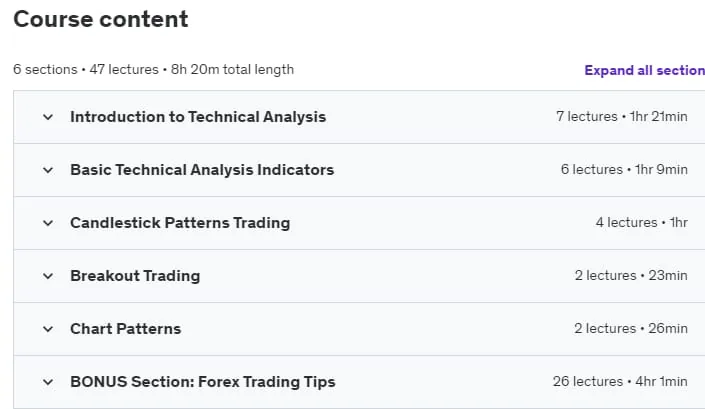The image size is (705, 409).
Task: Click the 6 lectures 1hr 9min label
Action: (624, 169)
